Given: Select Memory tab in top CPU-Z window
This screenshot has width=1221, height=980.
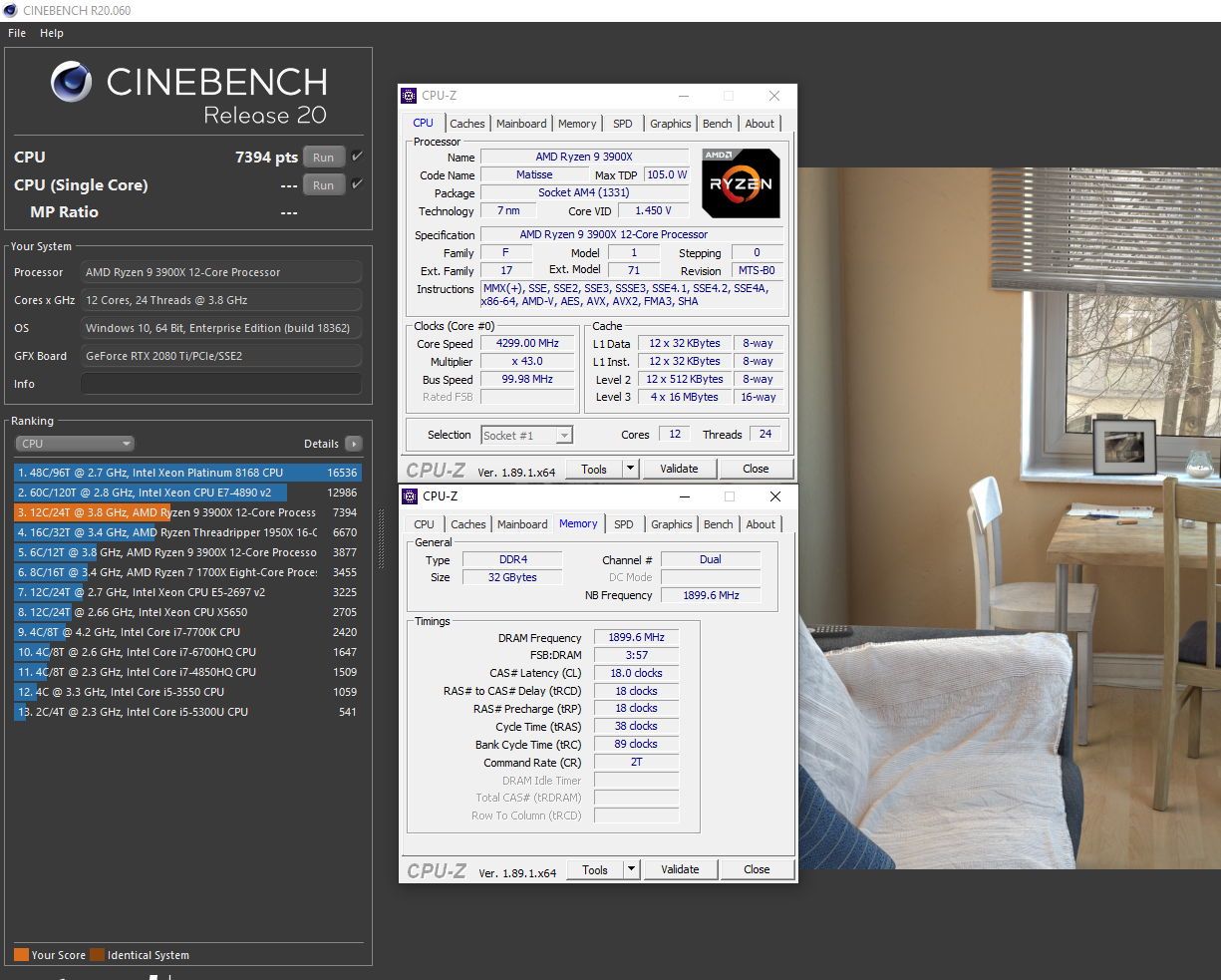Looking at the screenshot, I should (x=577, y=124).
